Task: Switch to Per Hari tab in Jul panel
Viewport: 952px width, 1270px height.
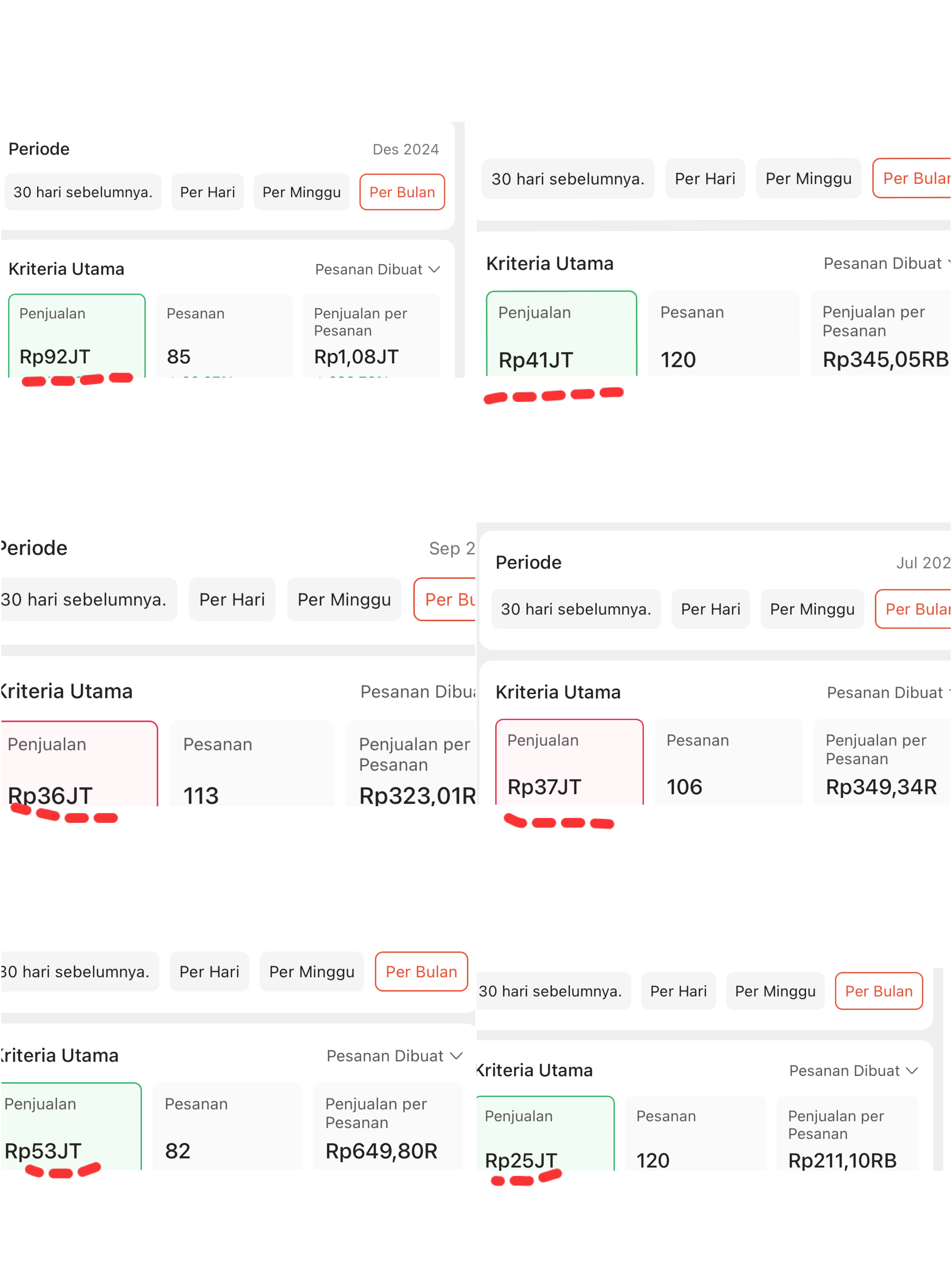Action: (x=710, y=609)
